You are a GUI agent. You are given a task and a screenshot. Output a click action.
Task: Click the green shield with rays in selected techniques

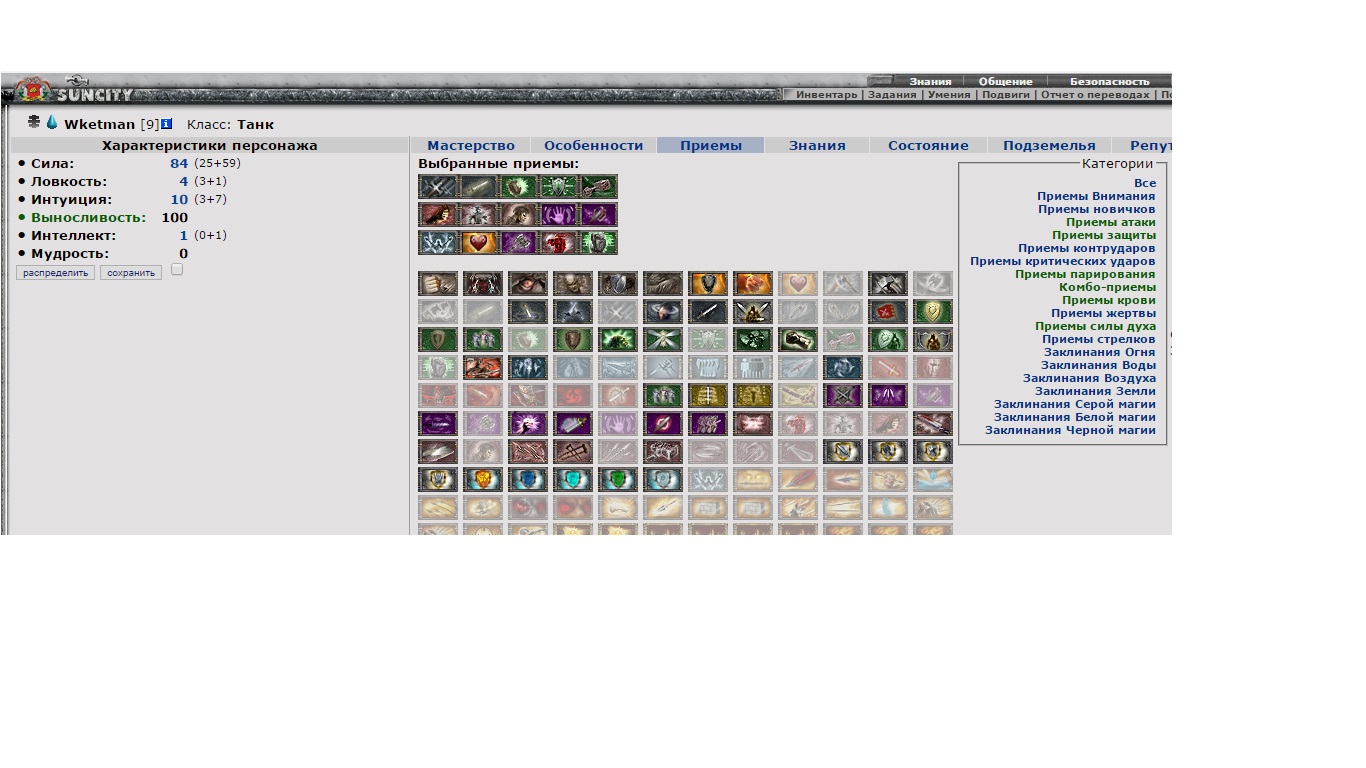click(x=558, y=187)
